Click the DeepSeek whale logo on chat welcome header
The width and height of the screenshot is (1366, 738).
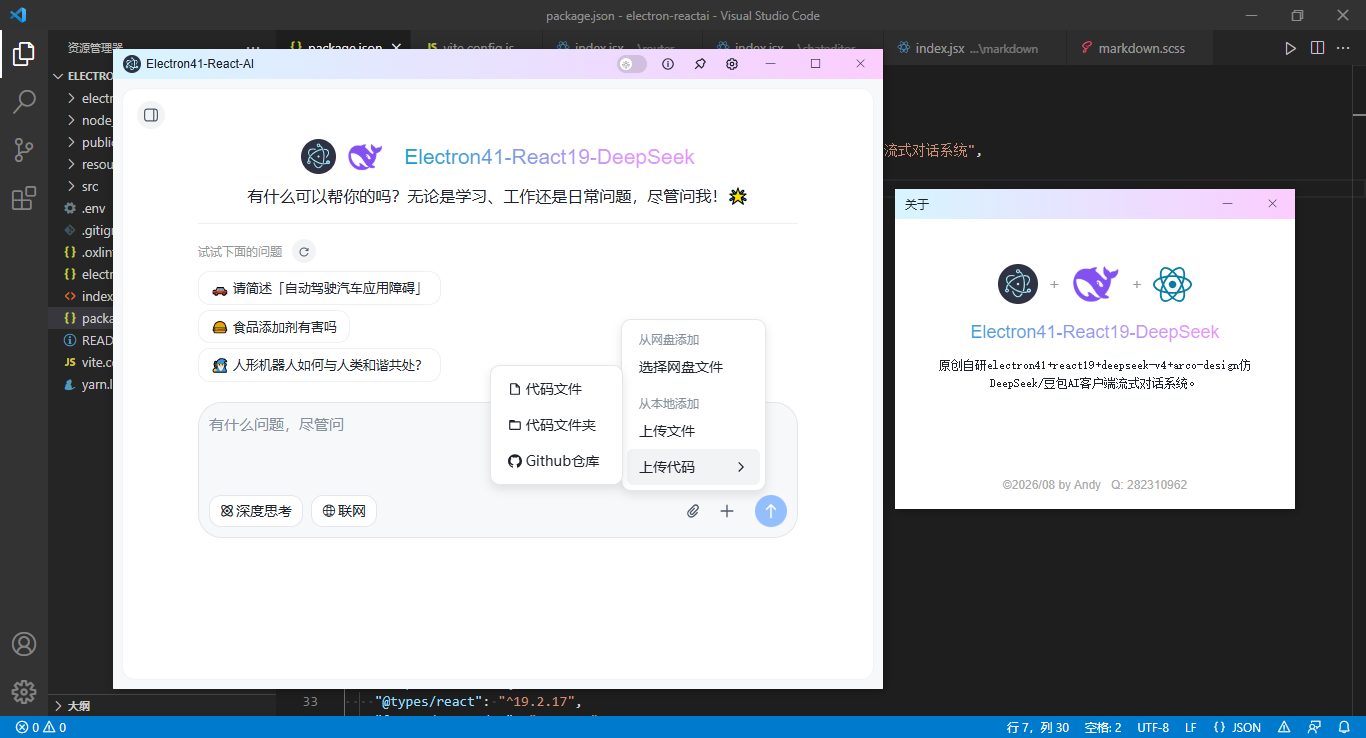click(x=364, y=157)
